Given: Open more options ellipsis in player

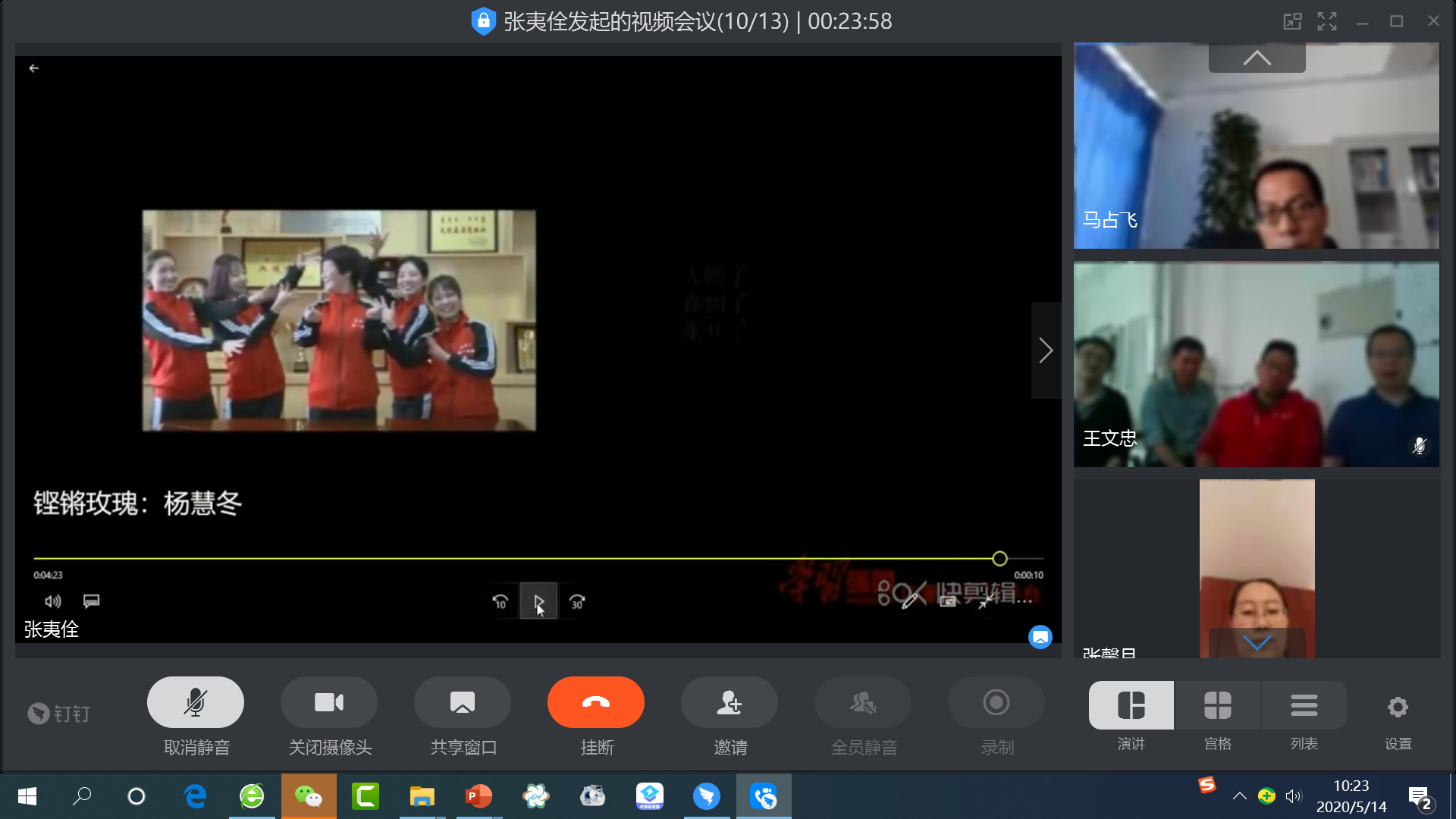Looking at the screenshot, I should (x=1025, y=601).
